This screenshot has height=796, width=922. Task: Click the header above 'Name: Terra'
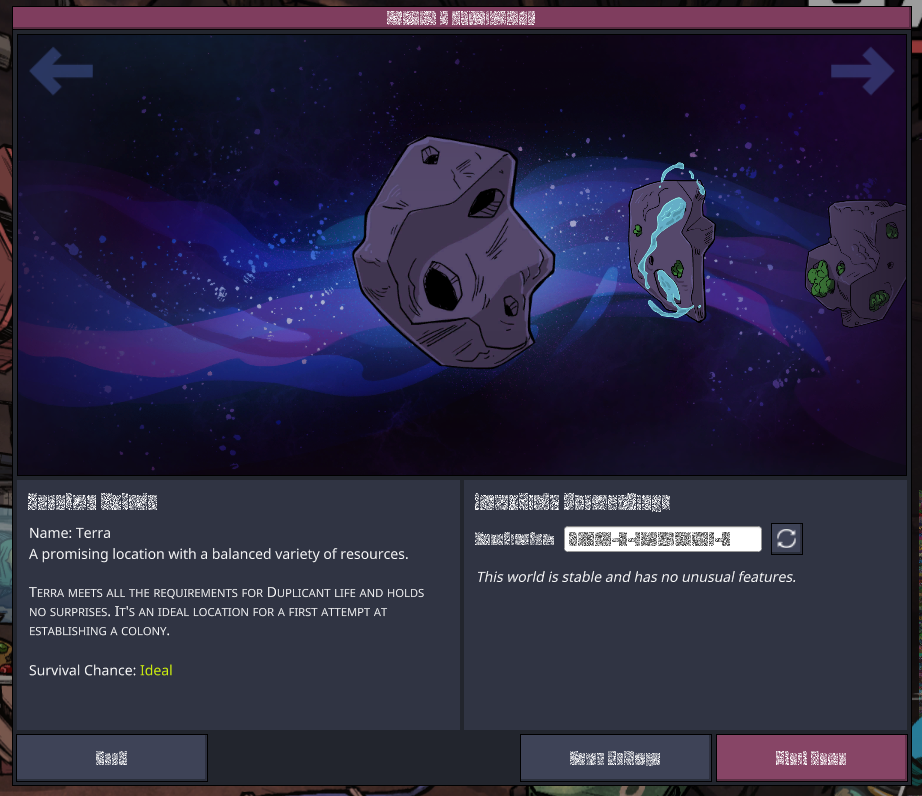92,501
